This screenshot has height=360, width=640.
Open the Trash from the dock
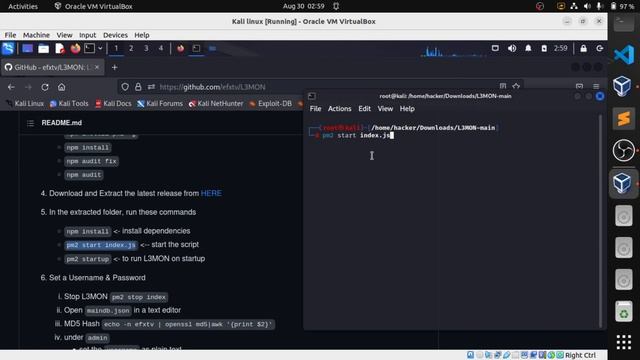(x=623, y=312)
